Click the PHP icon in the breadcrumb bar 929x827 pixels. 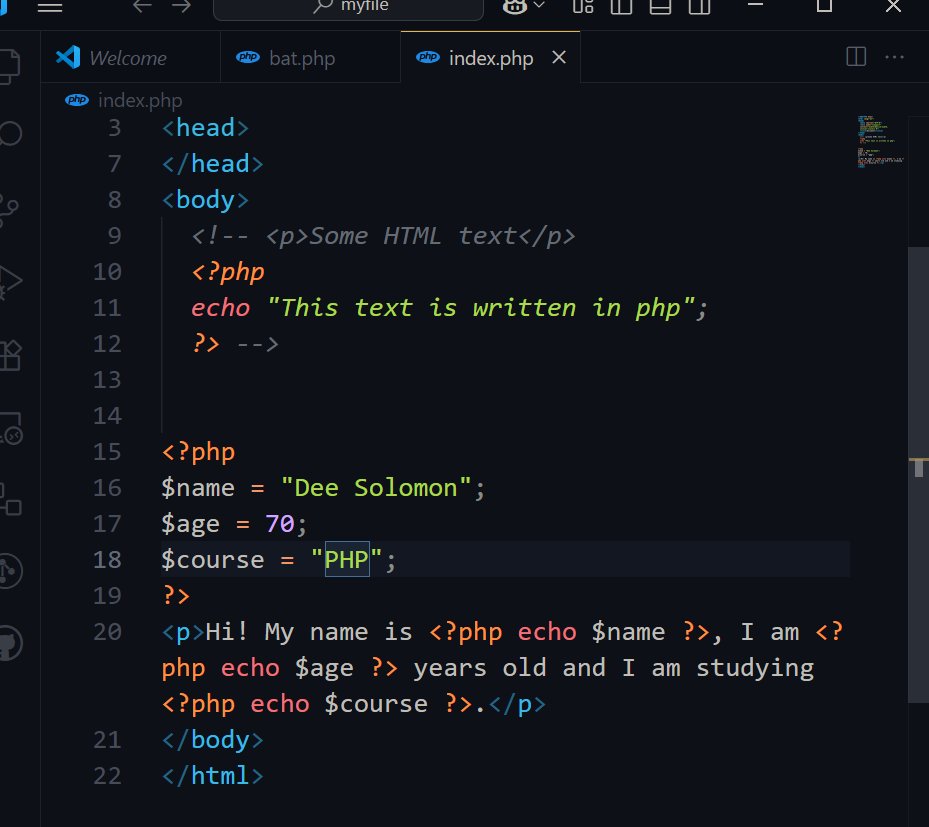click(77, 100)
